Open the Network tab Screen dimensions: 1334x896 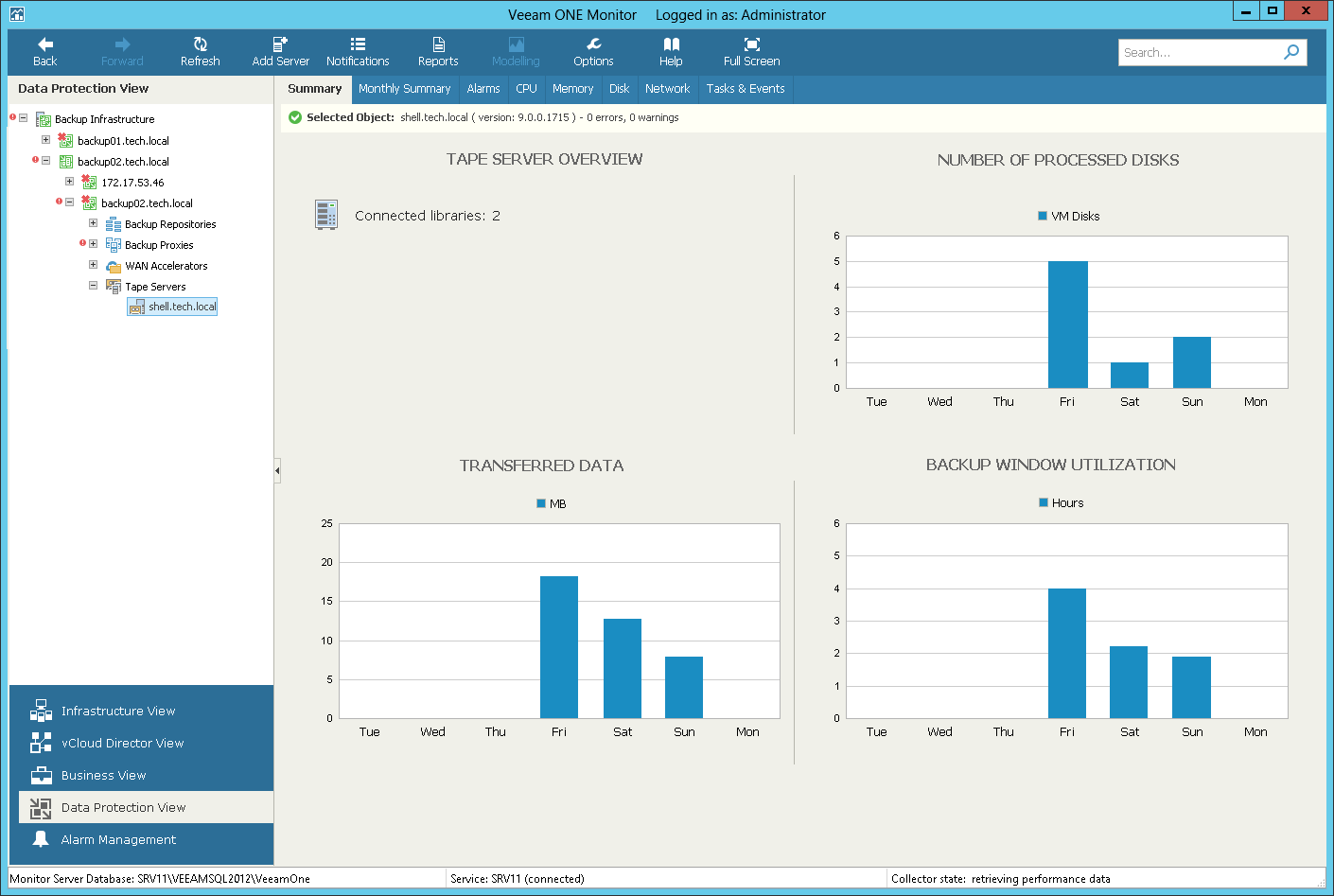(667, 89)
